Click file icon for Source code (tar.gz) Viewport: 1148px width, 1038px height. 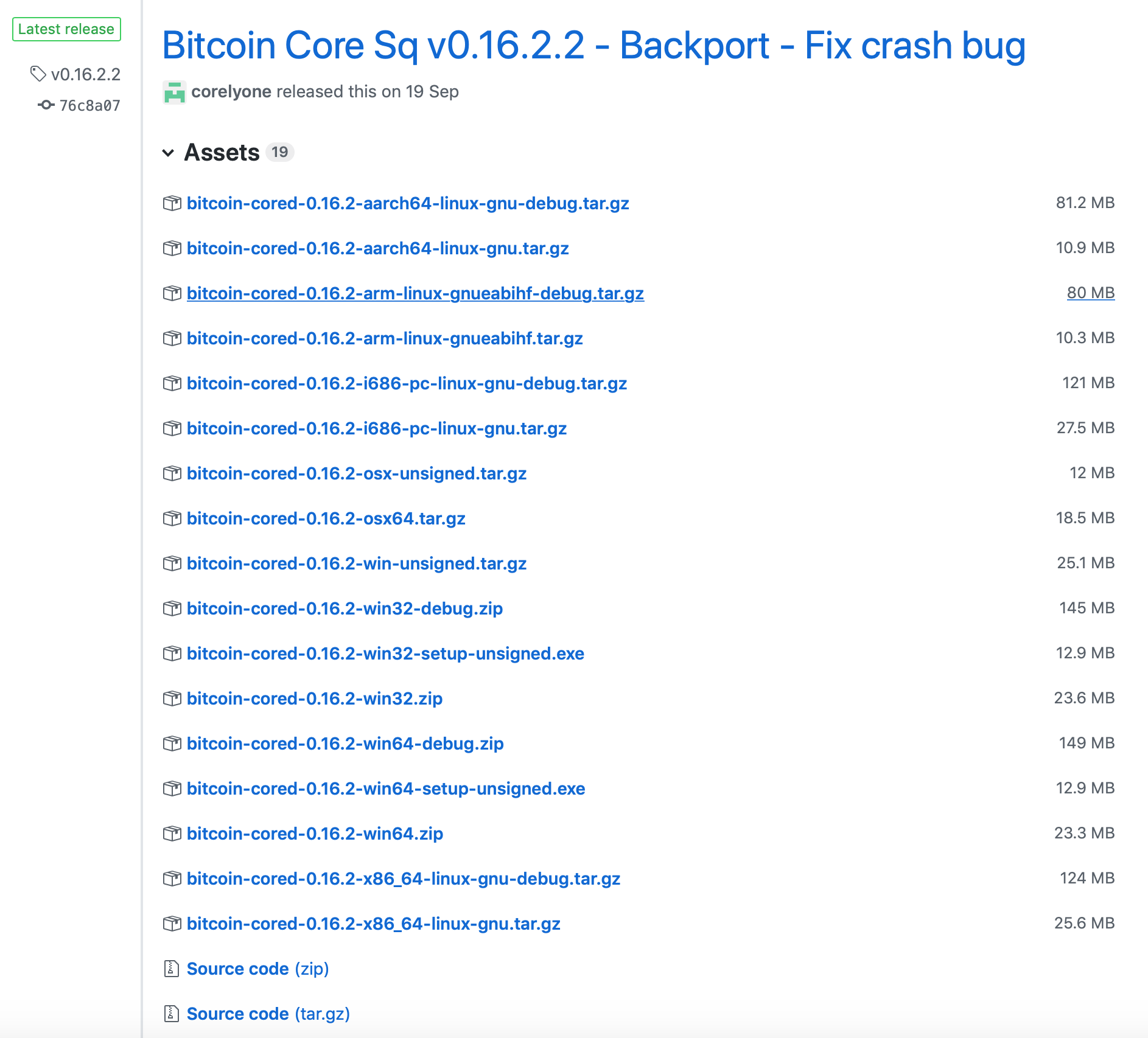coord(171,1014)
